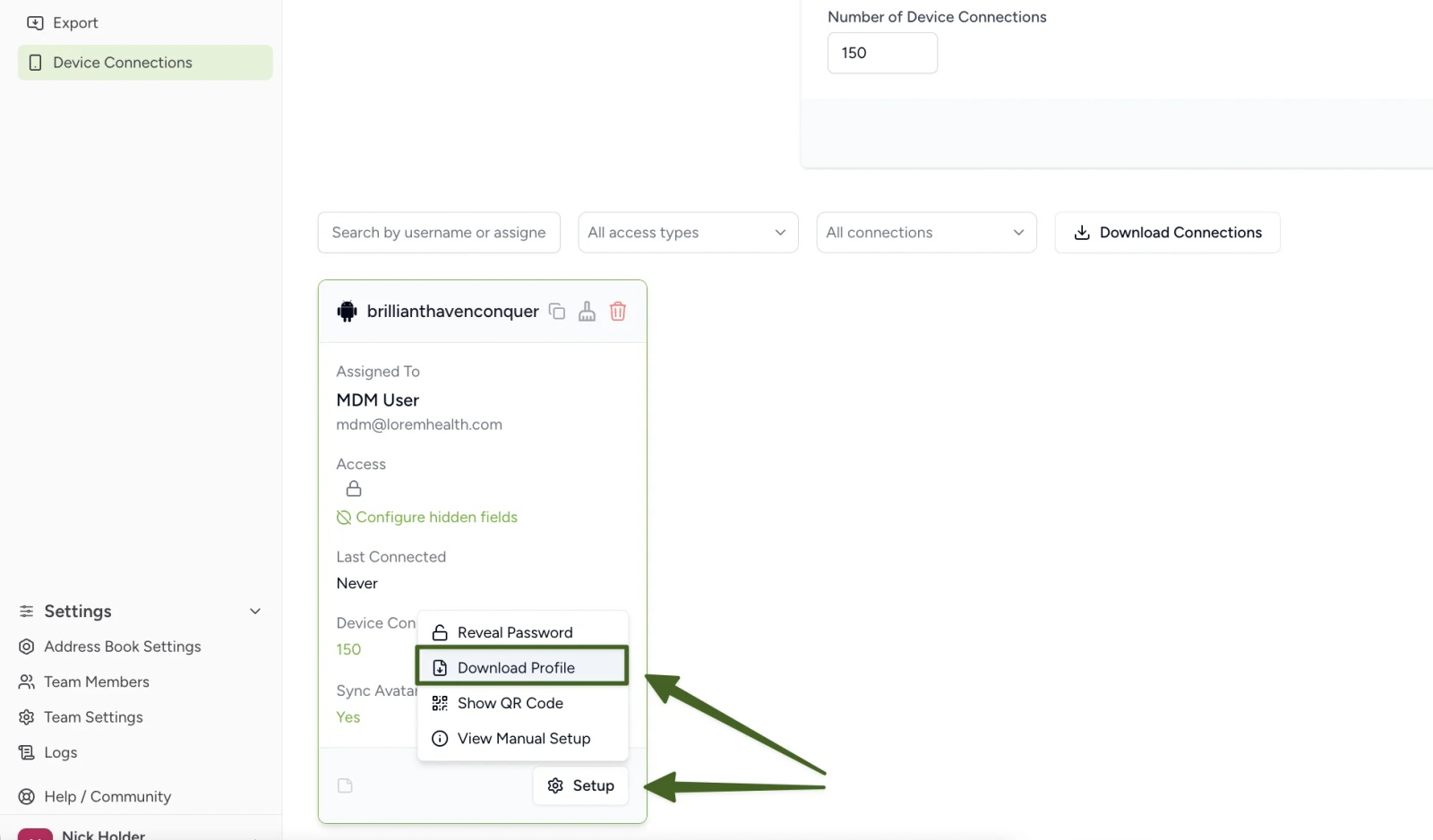Select Download Profile from the menu
The height and width of the screenshot is (840, 1433).
point(522,667)
